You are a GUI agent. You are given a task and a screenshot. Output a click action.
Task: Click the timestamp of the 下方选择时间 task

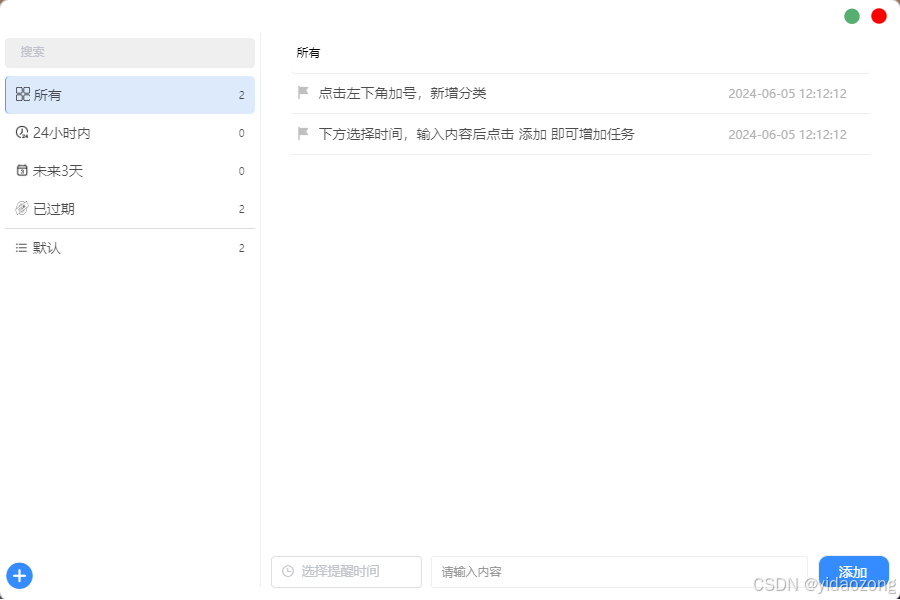click(788, 134)
